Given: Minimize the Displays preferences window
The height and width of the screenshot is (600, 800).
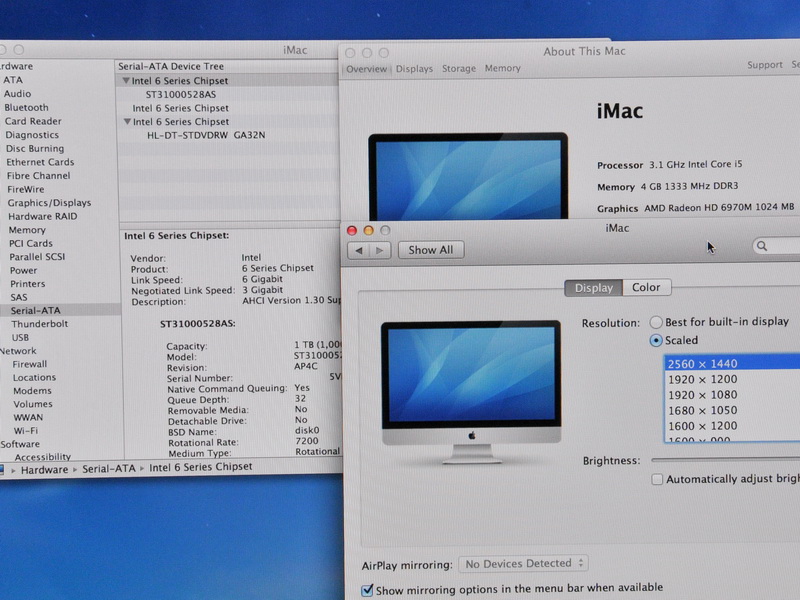Looking at the screenshot, I should pyautogui.click(x=369, y=229).
